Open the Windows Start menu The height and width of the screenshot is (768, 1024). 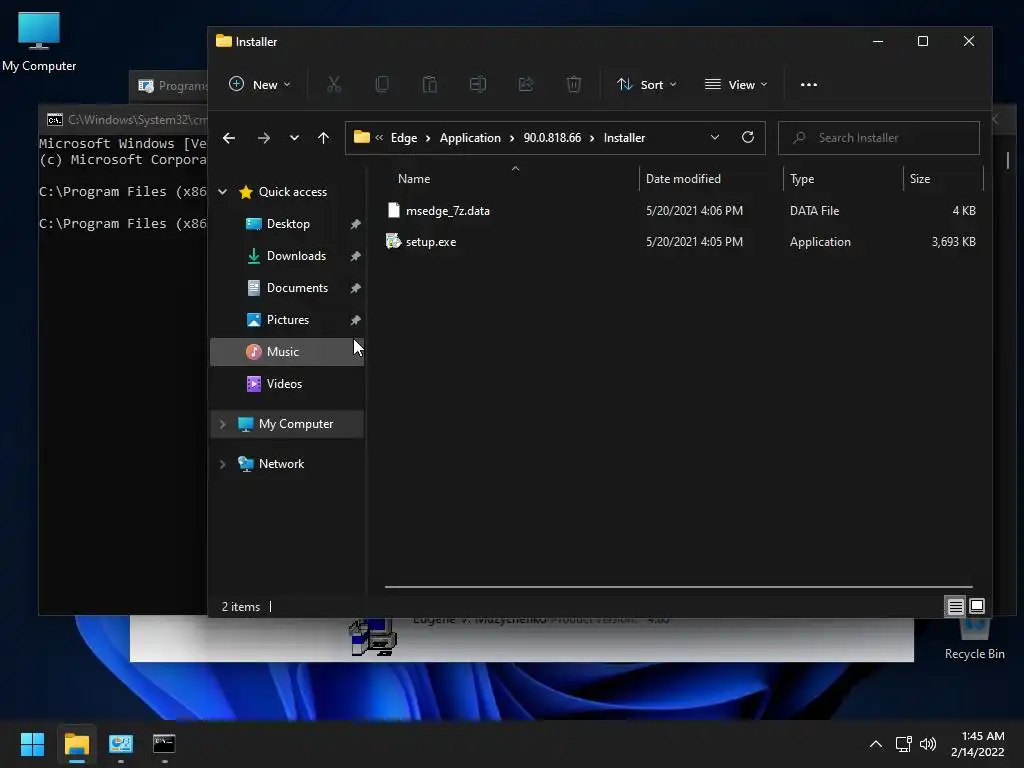click(32, 744)
